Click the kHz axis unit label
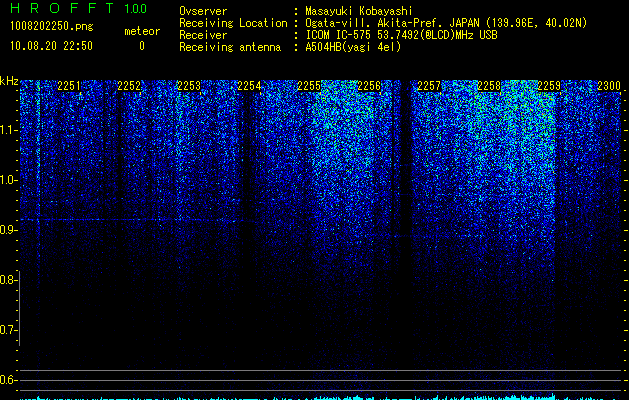Screen dimensions: 629x400 coord(9,81)
